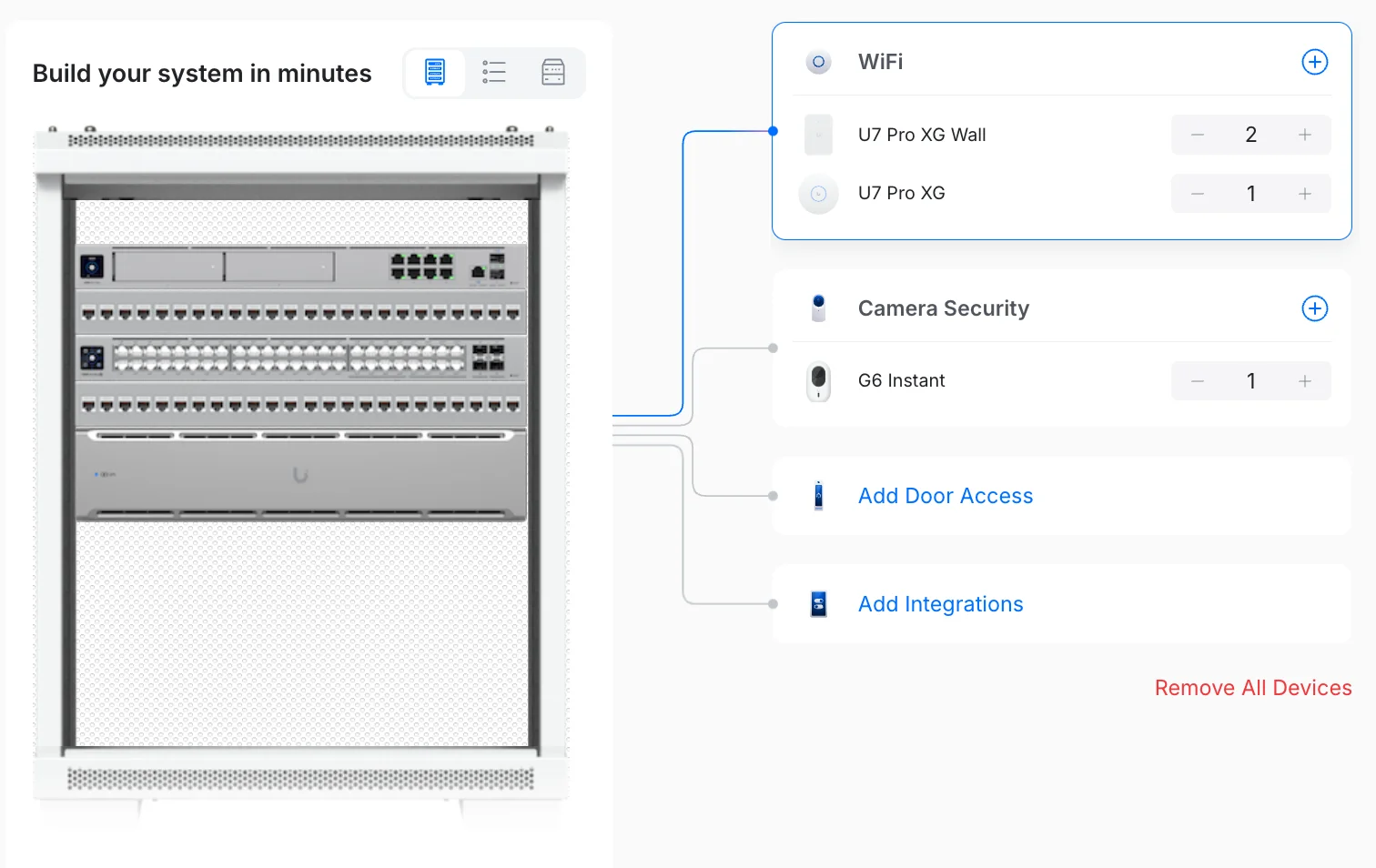Decrease G6 Instant quantity
The image size is (1376, 868).
click(x=1198, y=381)
